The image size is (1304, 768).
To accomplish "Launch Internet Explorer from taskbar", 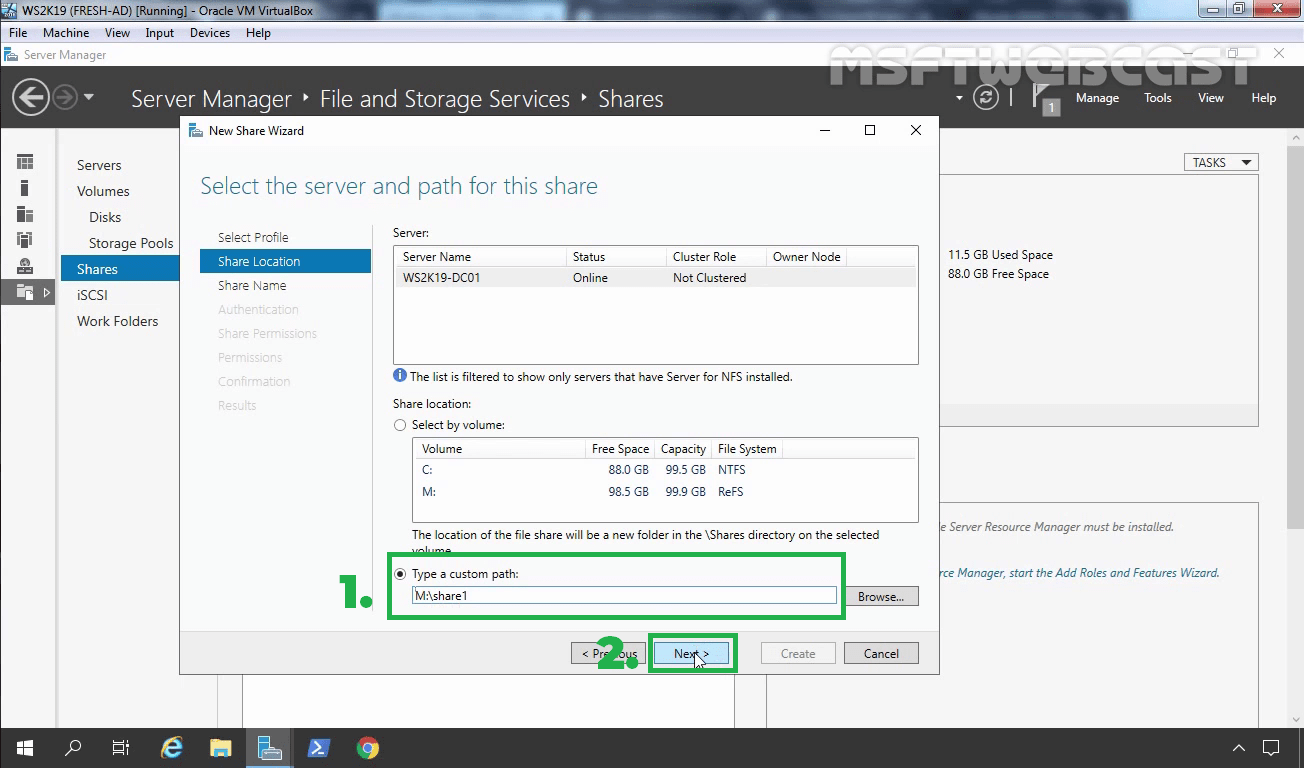I will pyautogui.click(x=172, y=748).
